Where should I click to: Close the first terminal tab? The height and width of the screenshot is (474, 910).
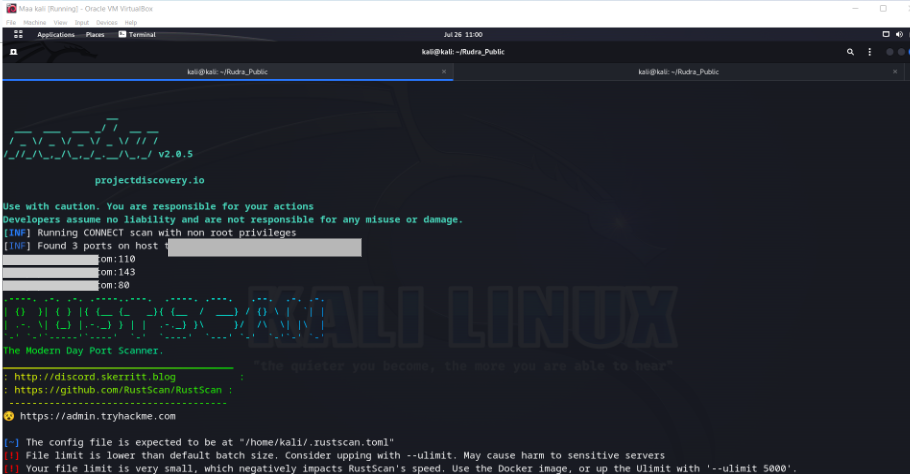click(444, 72)
